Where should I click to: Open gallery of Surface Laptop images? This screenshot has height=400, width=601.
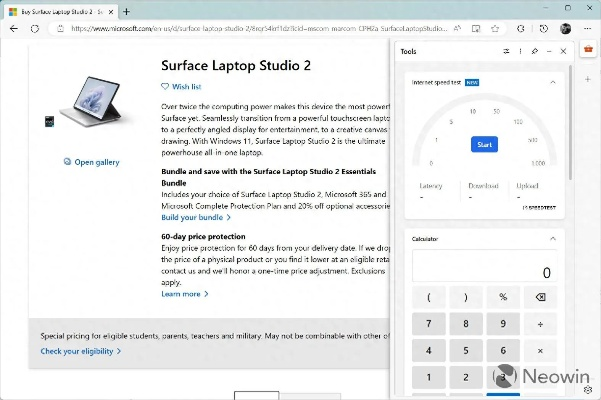(x=93, y=162)
